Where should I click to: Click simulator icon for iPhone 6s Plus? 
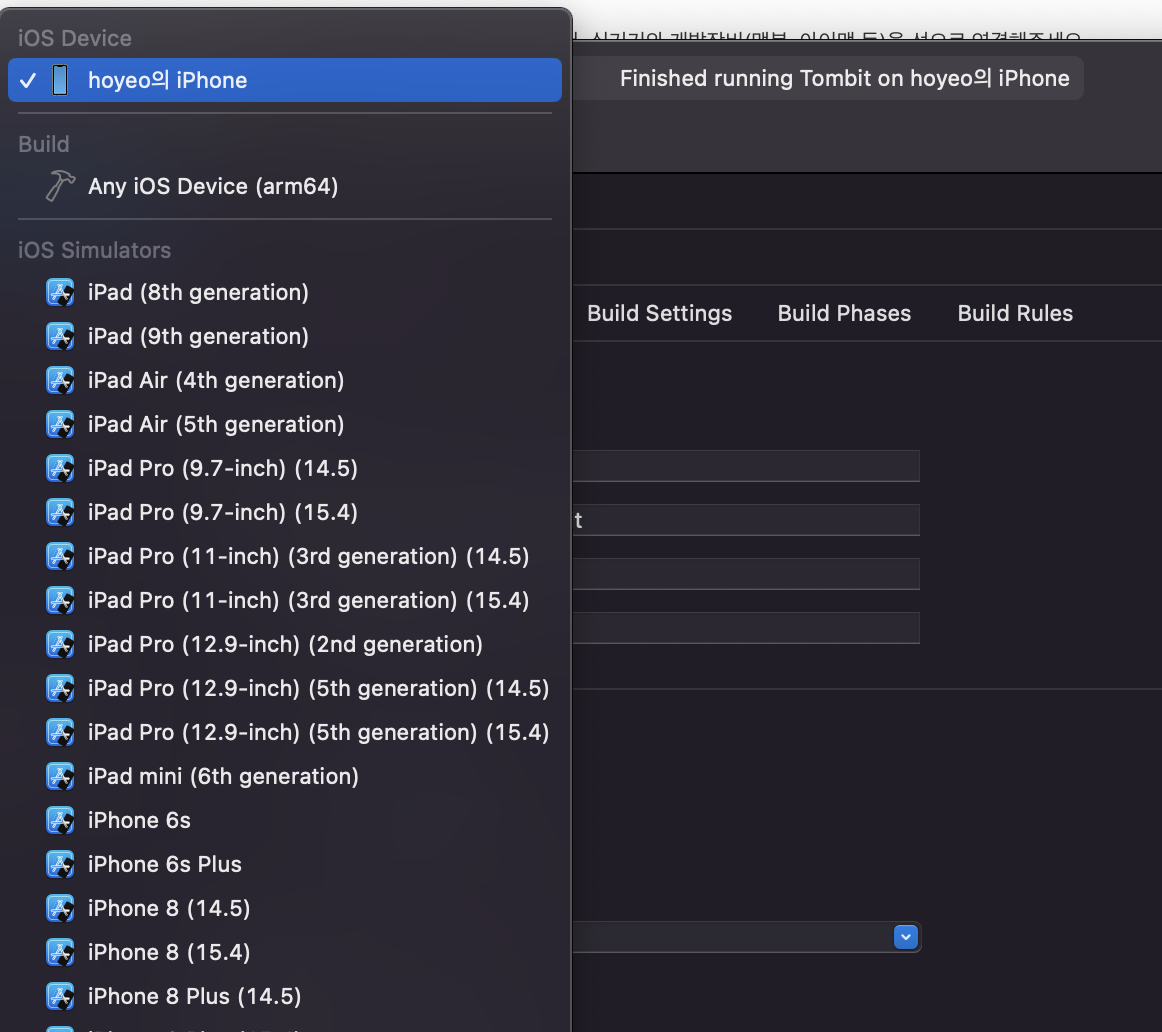click(60, 865)
